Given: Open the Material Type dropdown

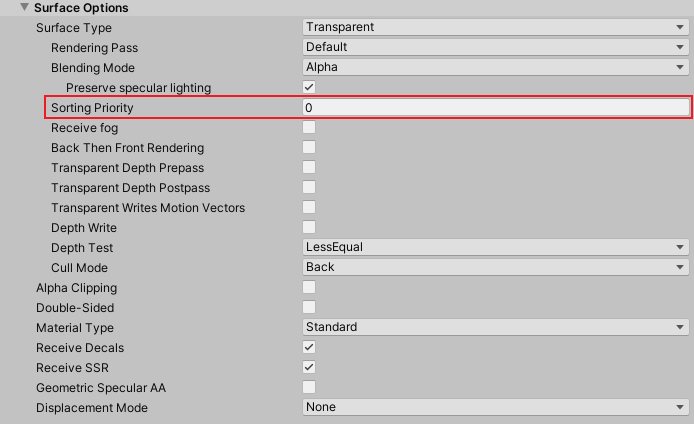Looking at the screenshot, I should pyautogui.click(x=495, y=327).
